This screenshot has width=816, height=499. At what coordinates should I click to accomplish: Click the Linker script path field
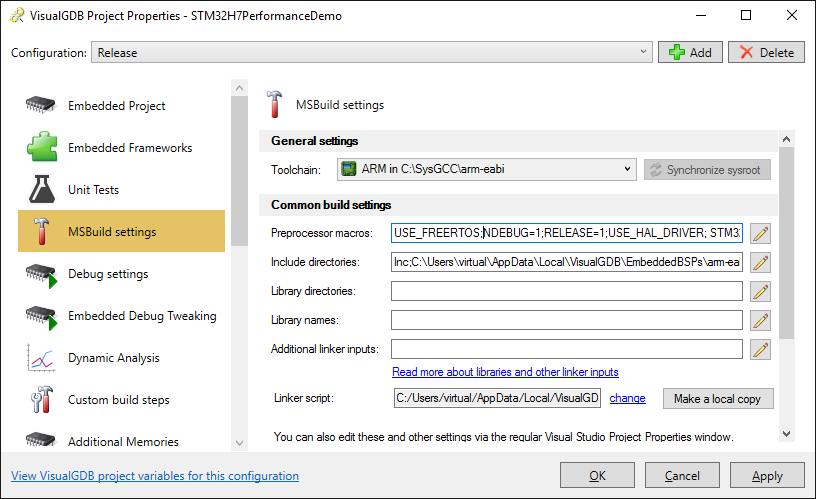click(x=497, y=398)
